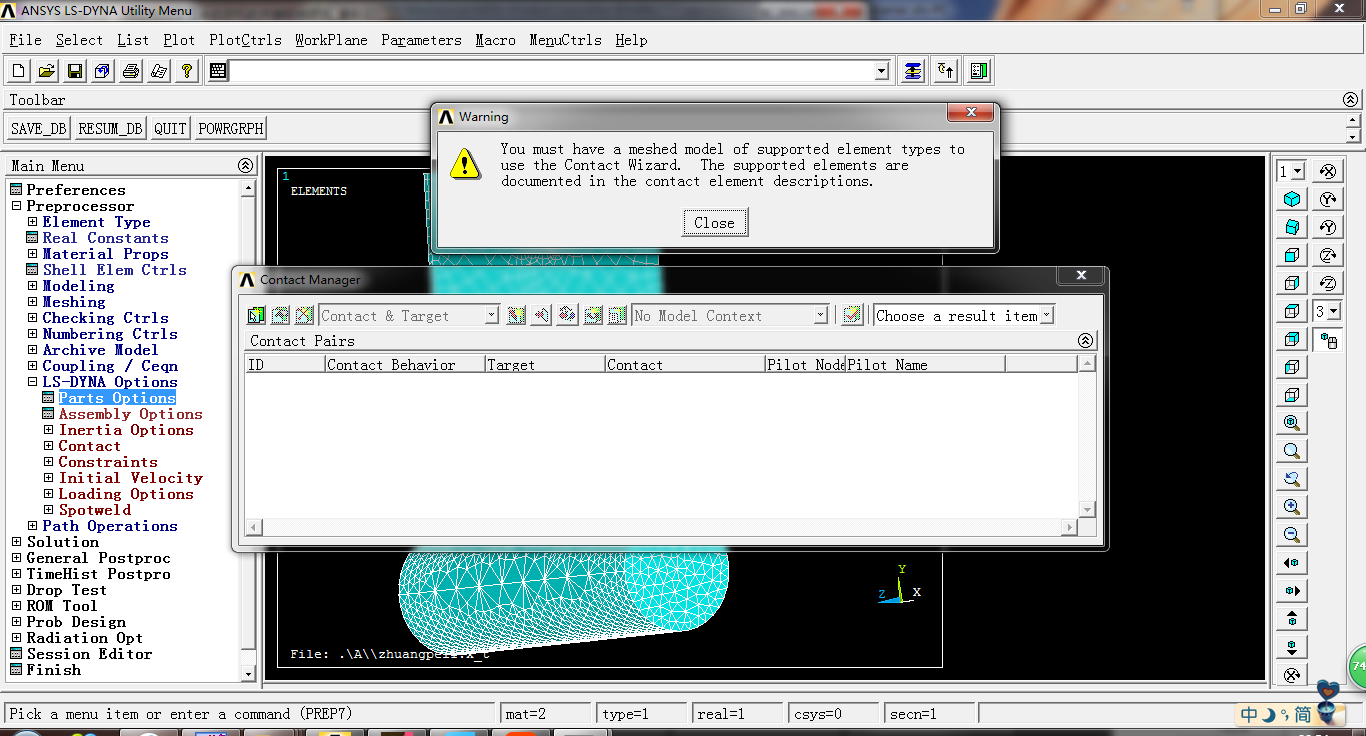Click the Pan-Zoom-Rotate toolbar icon
This screenshot has height=736, width=1366.
103,71
